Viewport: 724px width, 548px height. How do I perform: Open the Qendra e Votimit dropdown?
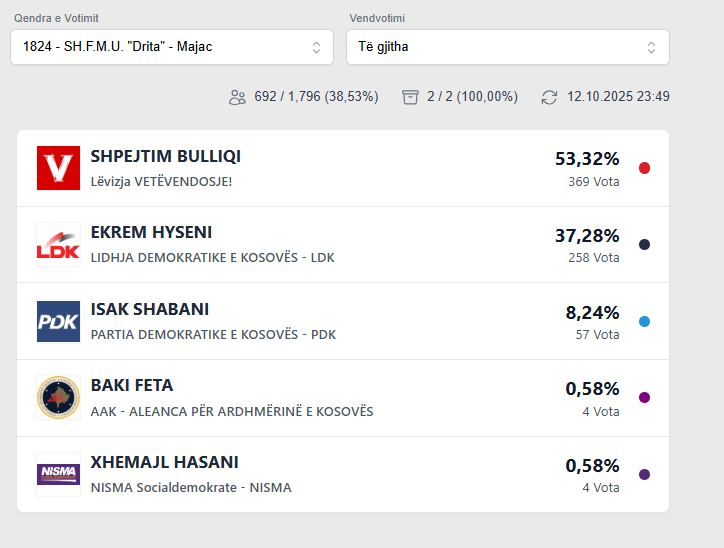171,47
